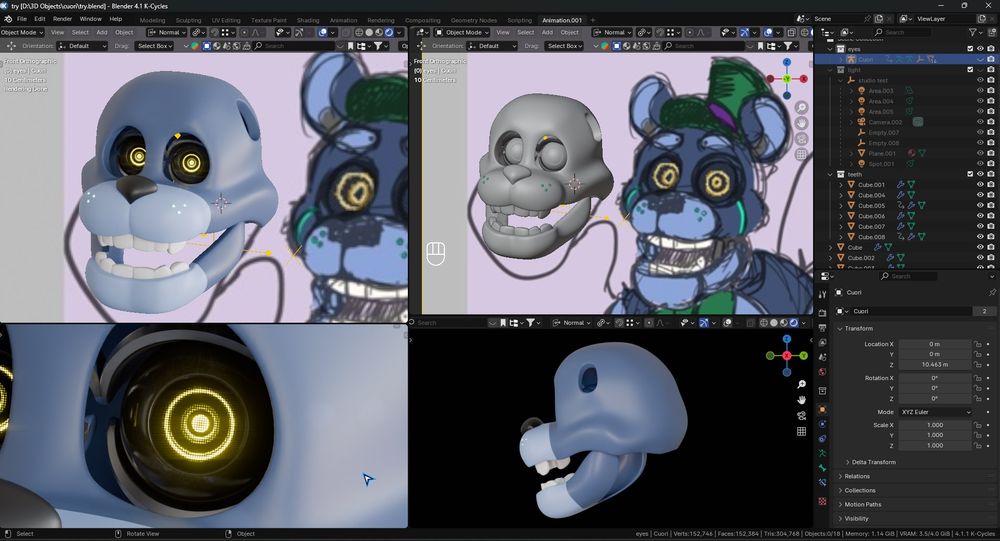Image resolution: width=1000 pixels, height=541 pixels.
Task: Open the Object properties tab
Action: (823, 409)
